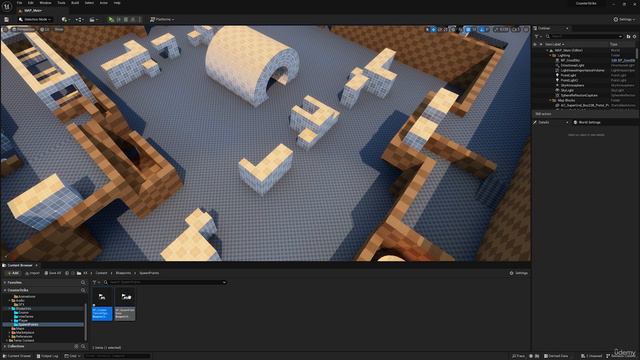Image resolution: width=640 pixels, height=360 pixels.
Task: Select the SphereReflectionCapture actor in Outliner
Action: pyautogui.click(x=579, y=95)
